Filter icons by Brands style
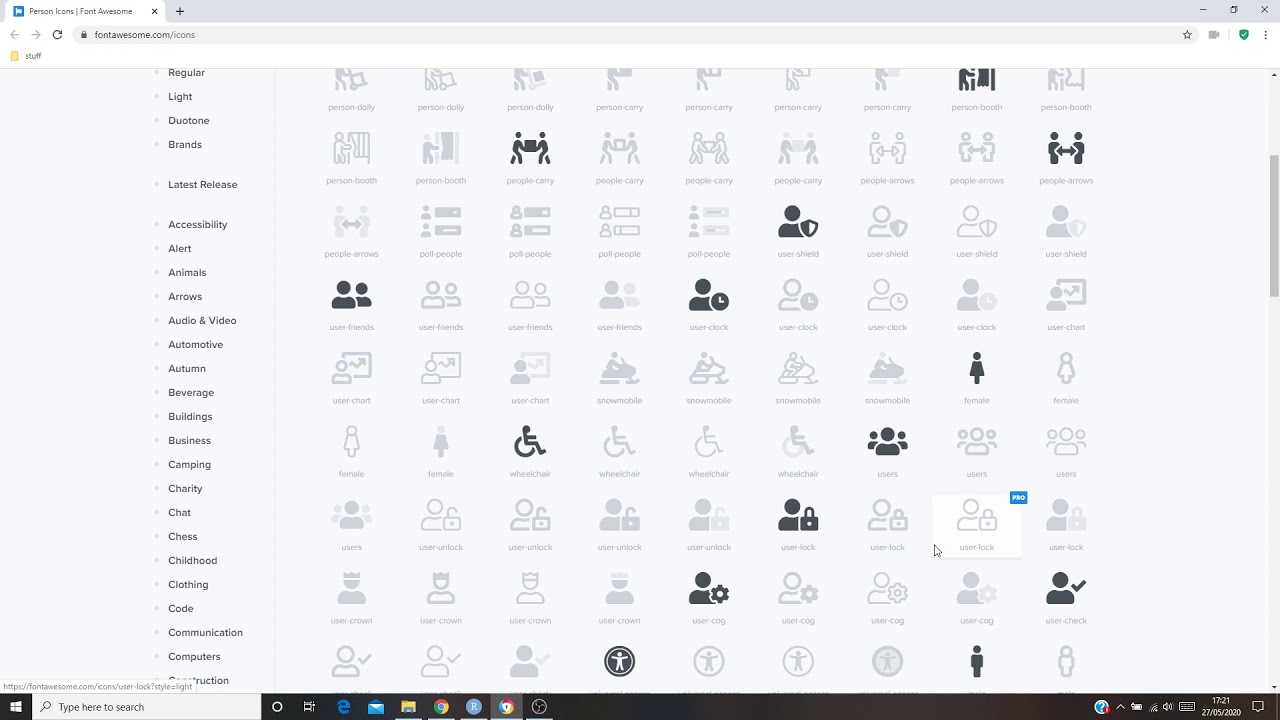This screenshot has width=1280, height=720. click(x=185, y=145)
